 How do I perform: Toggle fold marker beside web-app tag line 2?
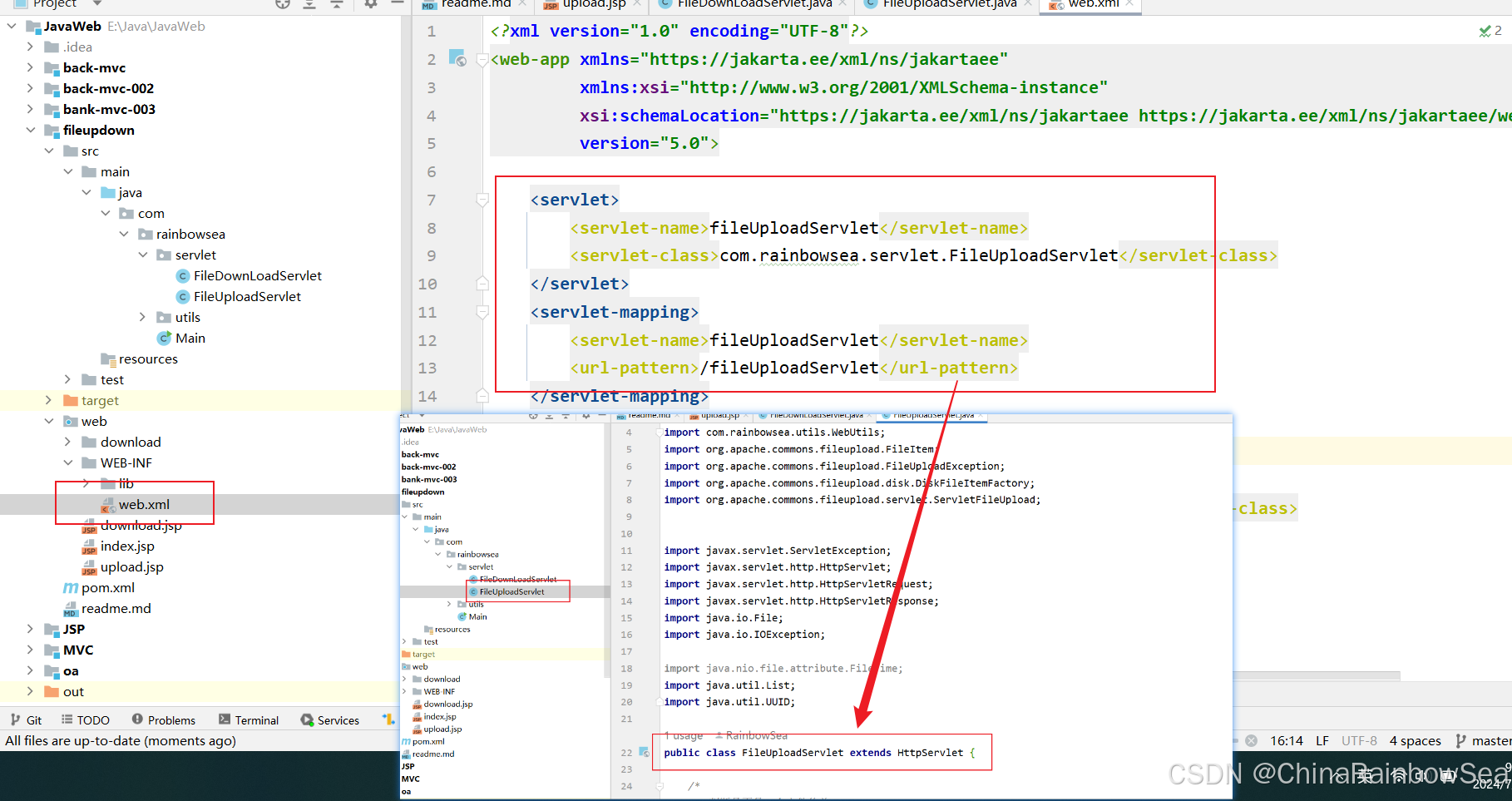[482, 60]
